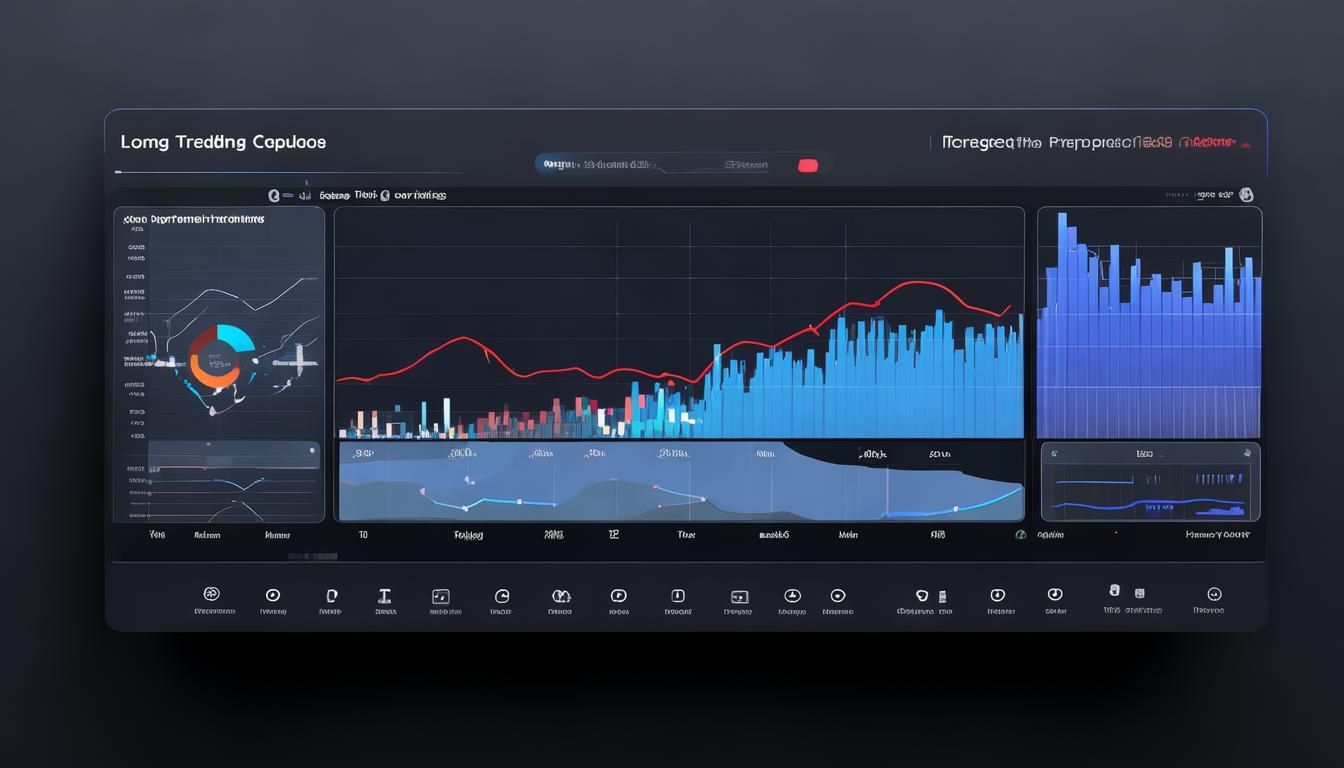Click the round icon above the right bar chart

tap(1246, 195)
